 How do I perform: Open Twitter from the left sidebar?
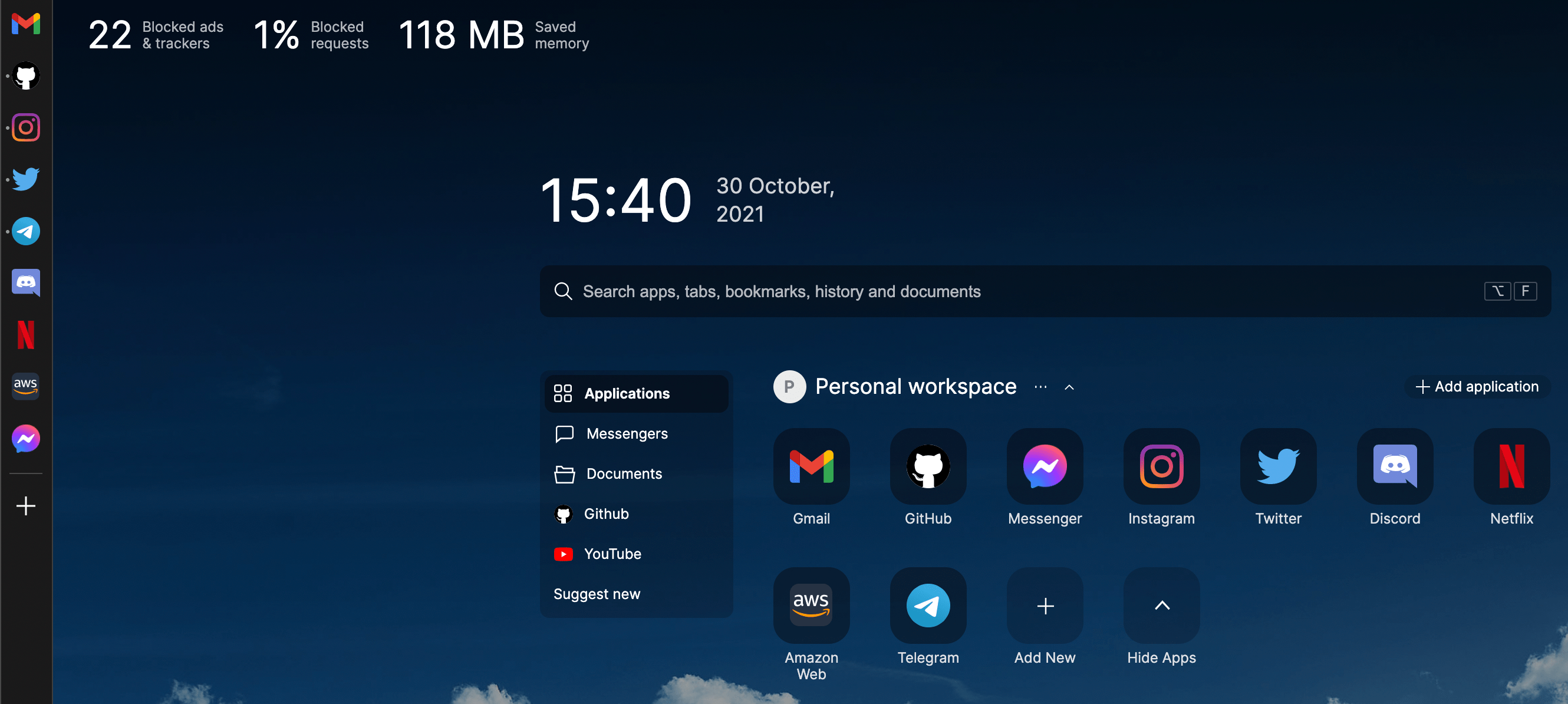click(x=25, y=179)
